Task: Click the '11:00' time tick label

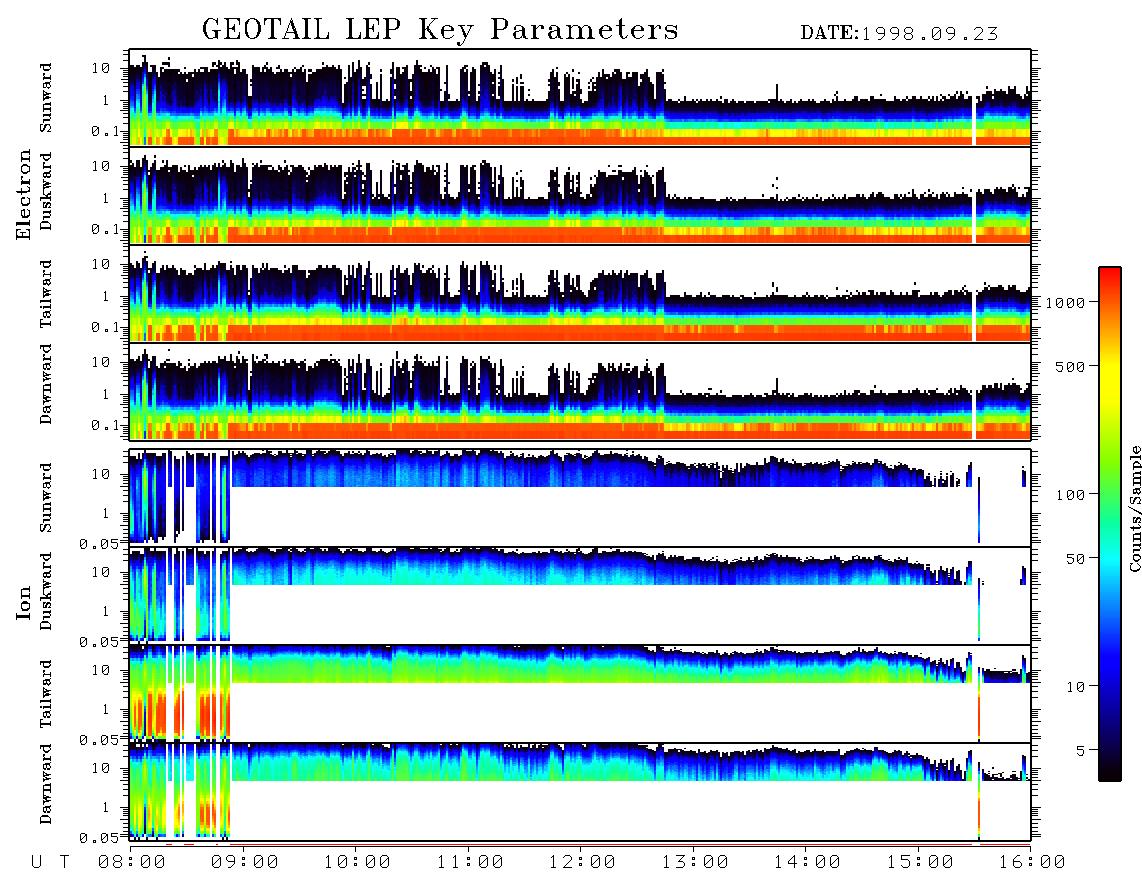Action: click(x=469, y=863)
